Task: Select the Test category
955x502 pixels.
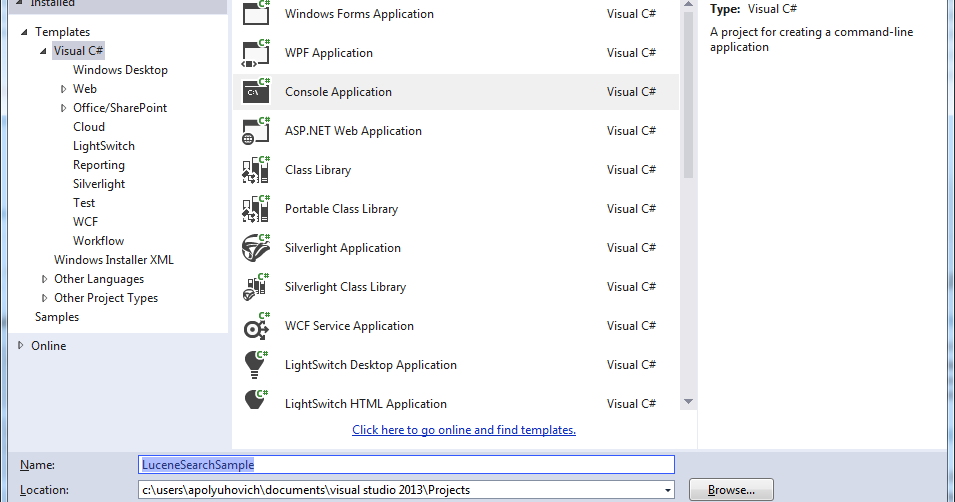Action: (84, 203)
